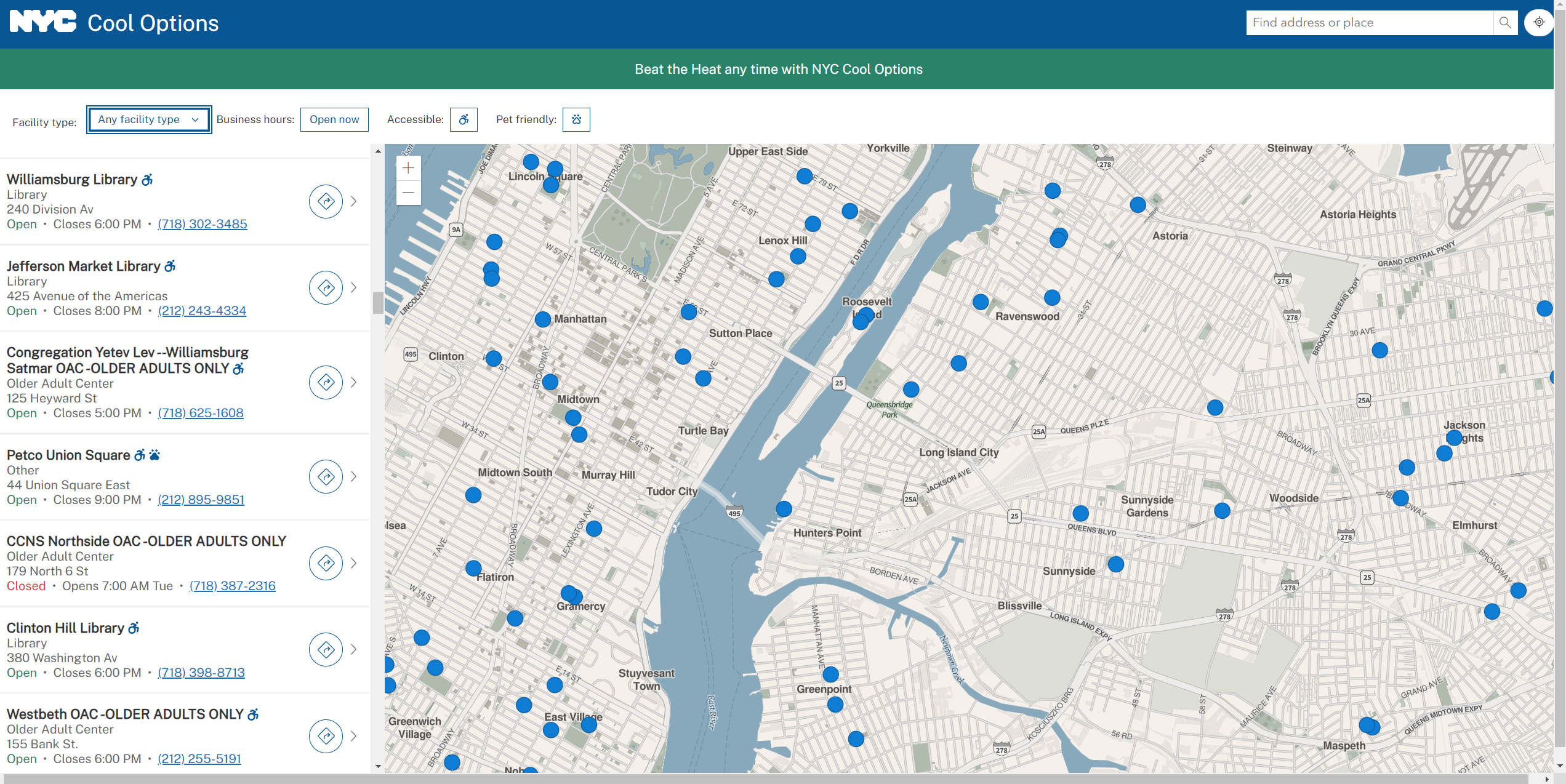Click the search magnifier icon

[1505, 23]
